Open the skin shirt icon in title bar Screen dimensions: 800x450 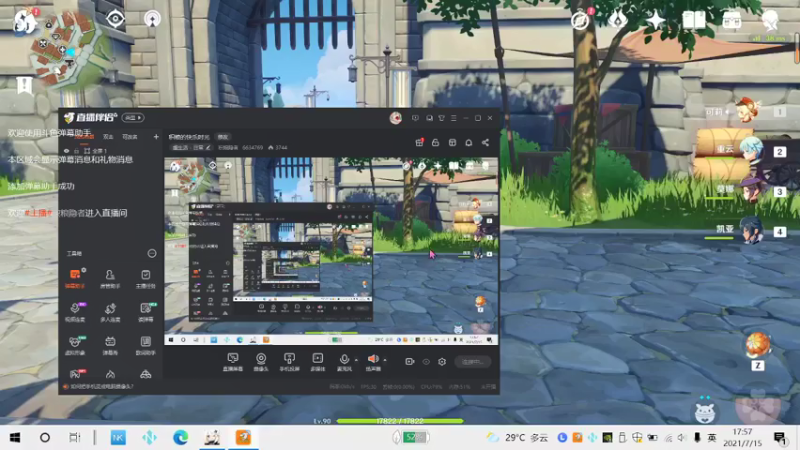441,118
